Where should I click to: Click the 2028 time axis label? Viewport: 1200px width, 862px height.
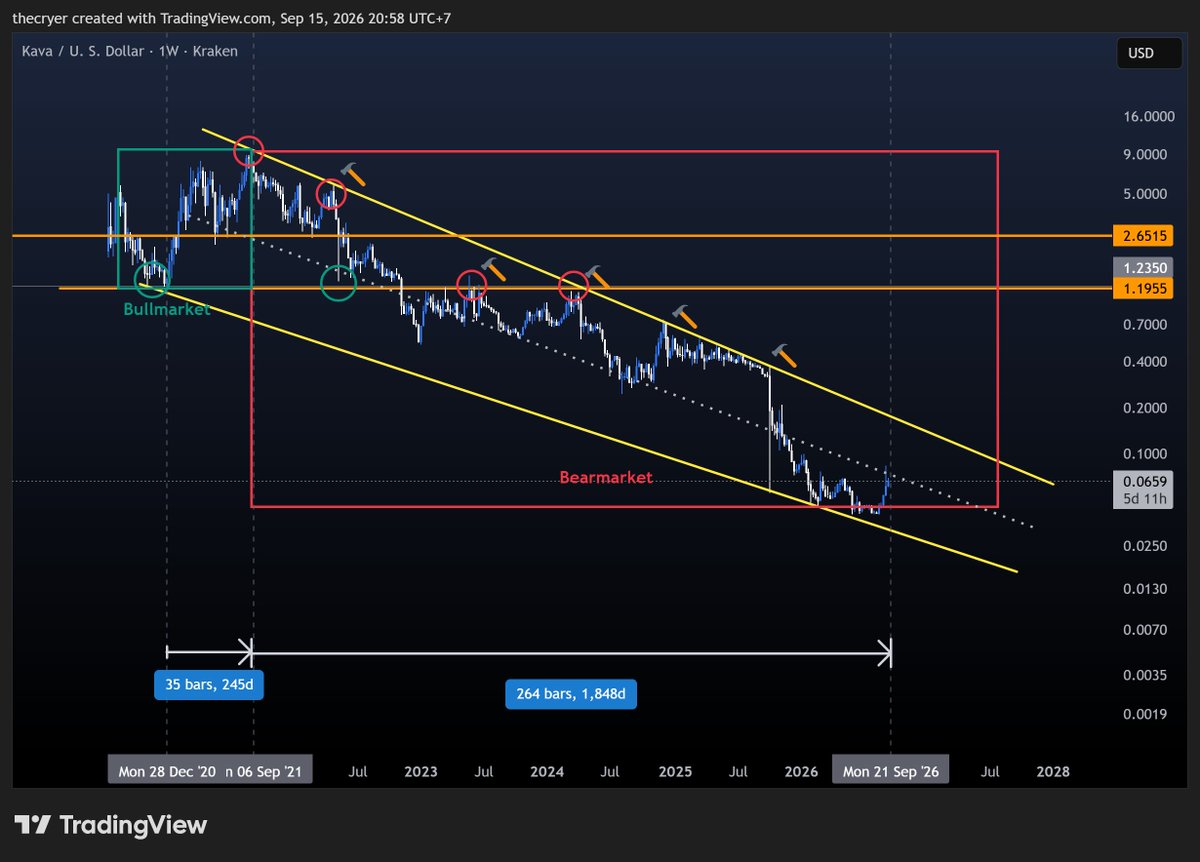point(1053,772)
